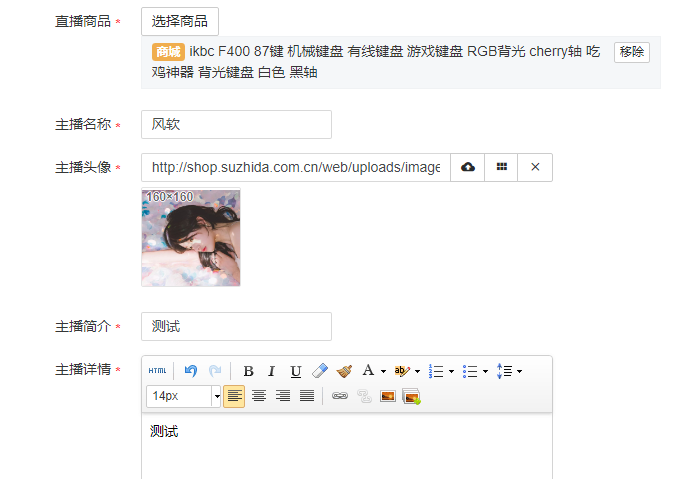Apply font color with A icon
The width and height of the screenshot is (689, 479).
pyautogui.click(x=368, y=370)
